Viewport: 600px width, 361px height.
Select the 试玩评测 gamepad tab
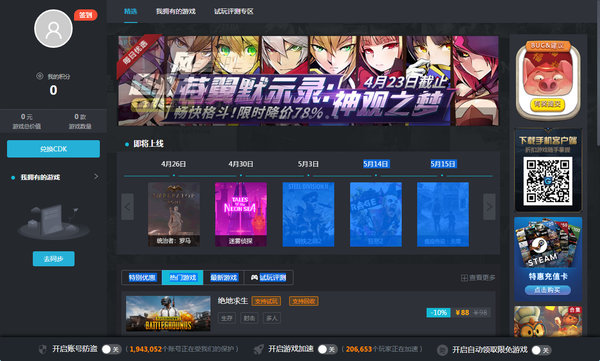pyautogui.click(x=269, y=278)
